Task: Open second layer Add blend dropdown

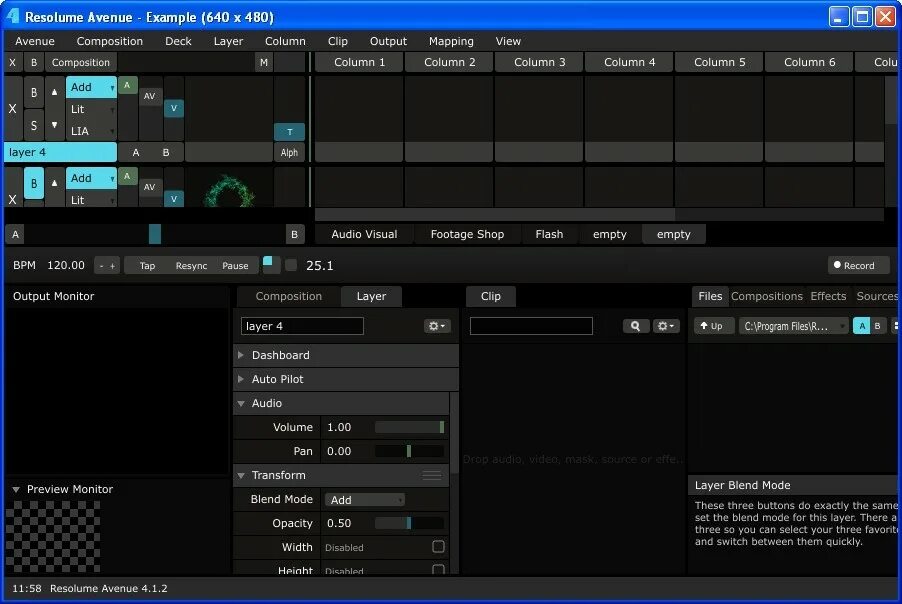Action: (x=91, y=178)
